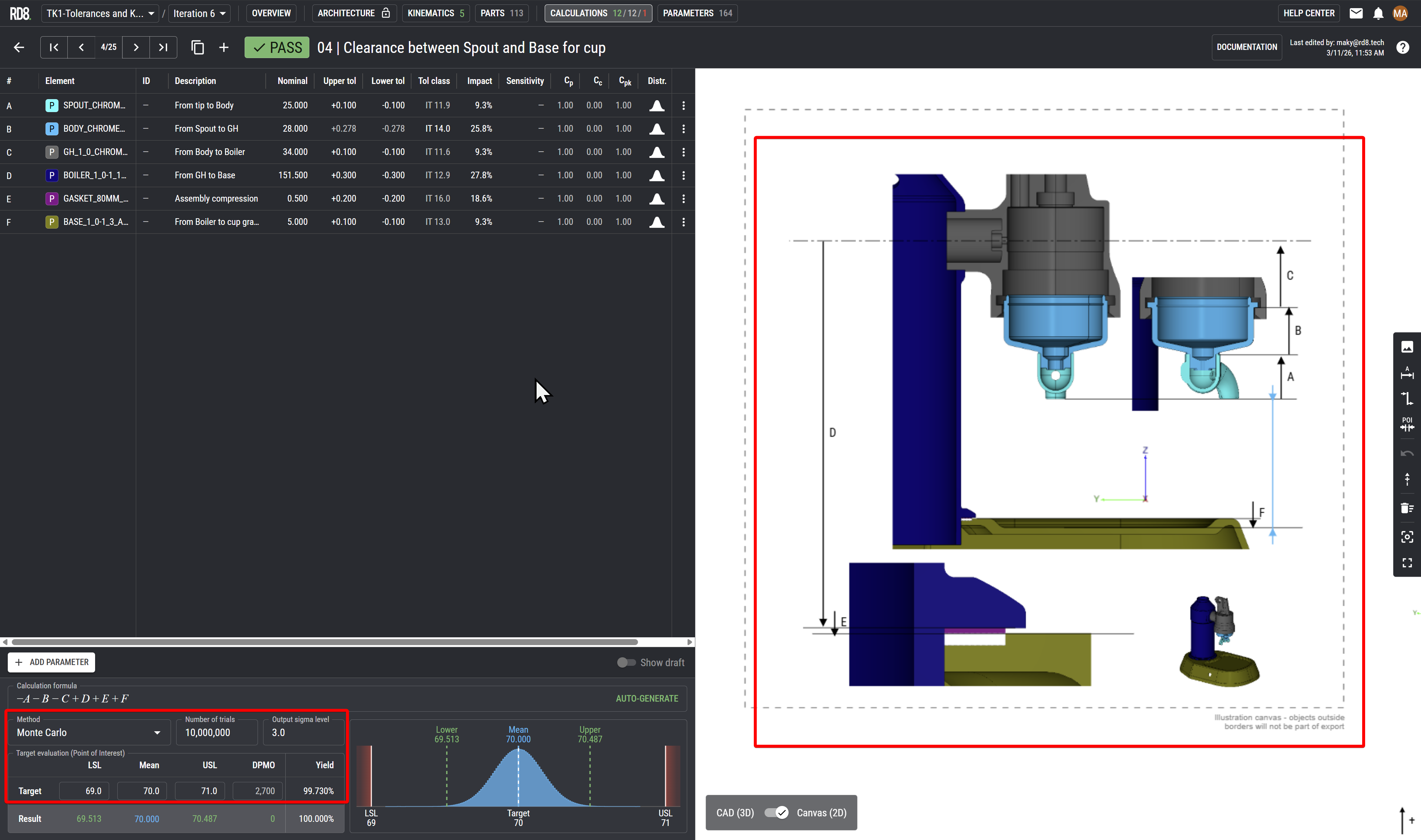Open the TK1-Tolerances project dropdown
The image size is (1421, 840).
point(100,13)
